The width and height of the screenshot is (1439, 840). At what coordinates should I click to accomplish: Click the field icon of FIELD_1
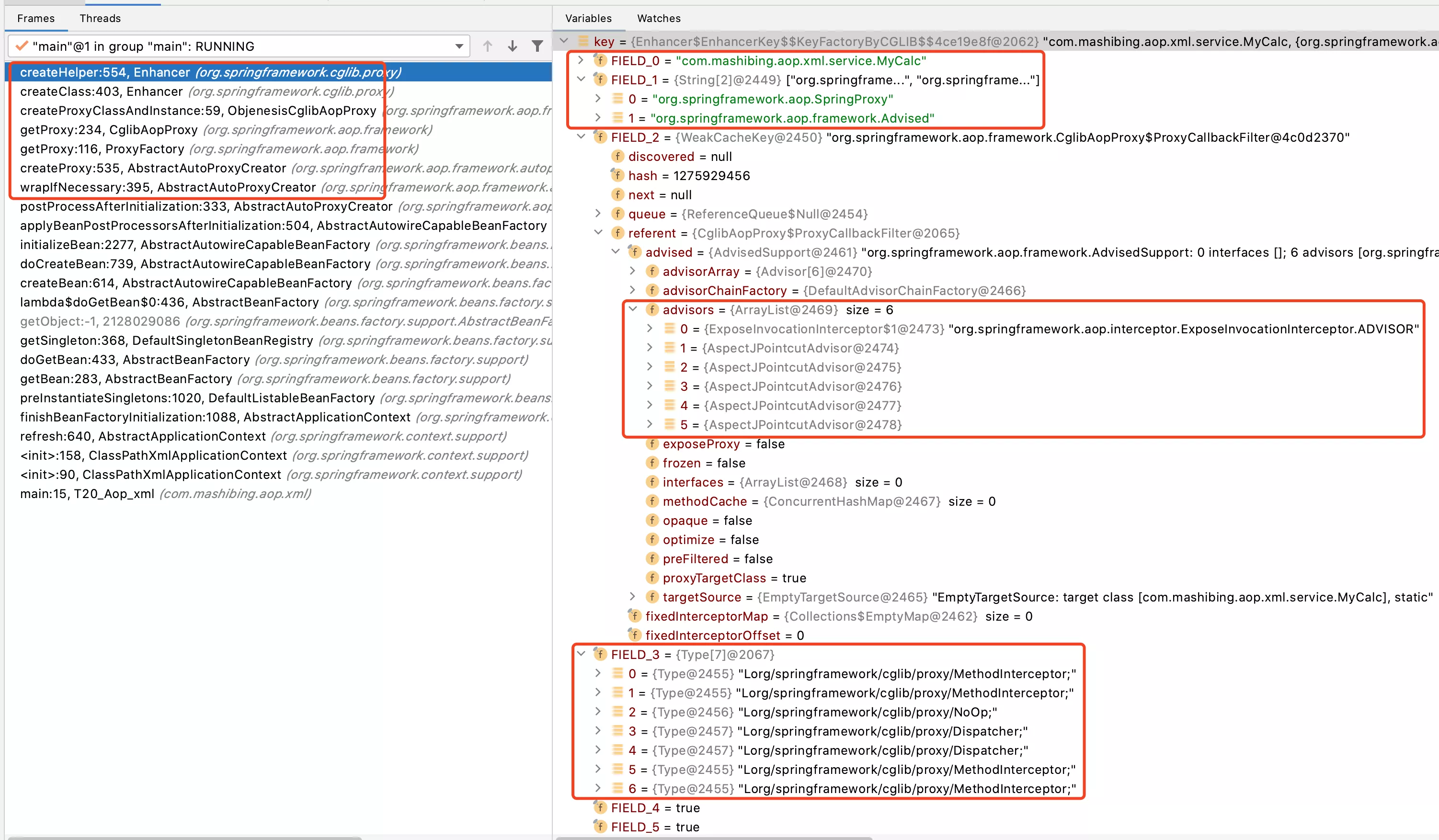pyautogui.click(x=600, y=79)
